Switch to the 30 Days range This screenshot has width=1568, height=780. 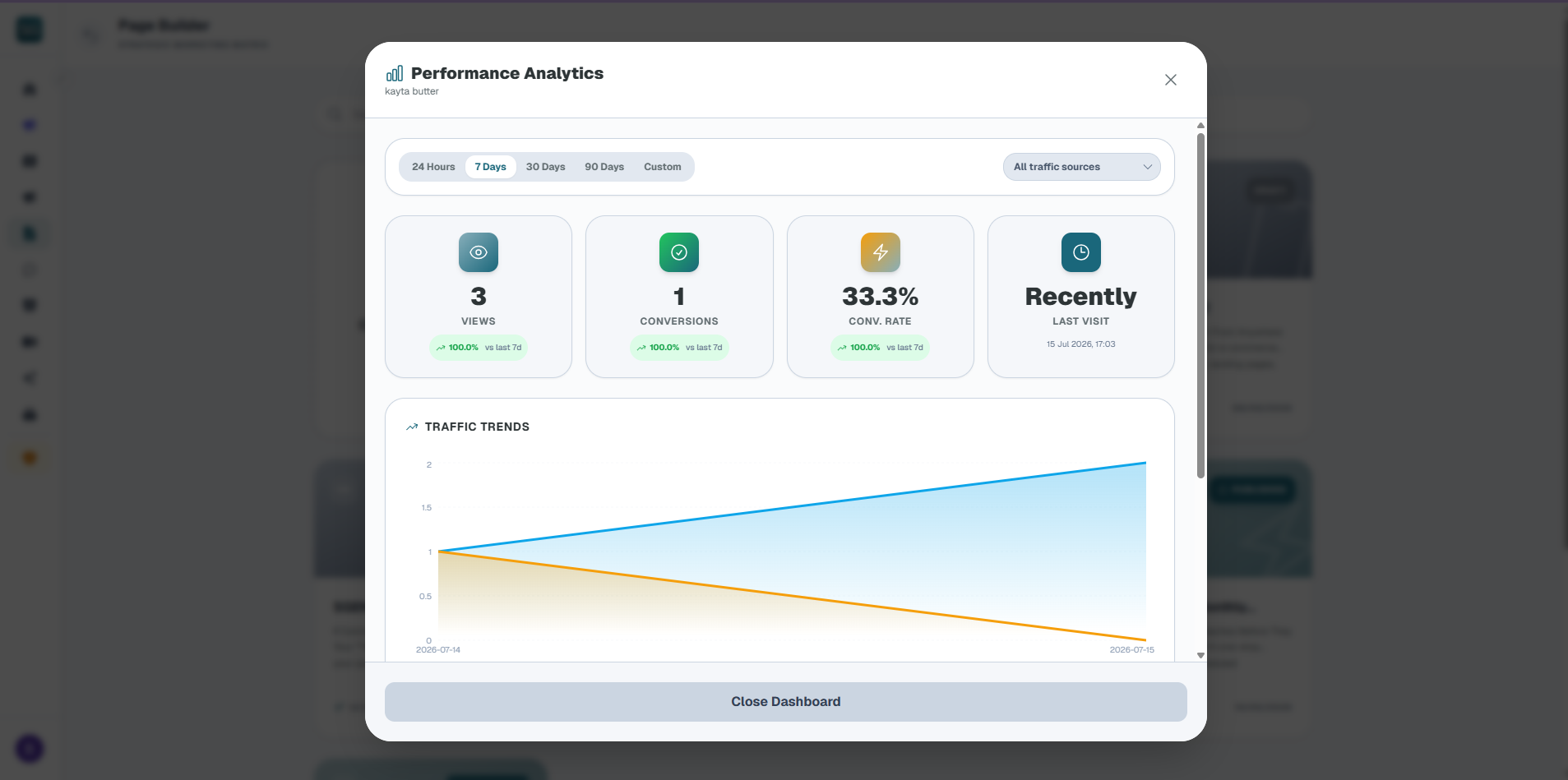point(545,167)
